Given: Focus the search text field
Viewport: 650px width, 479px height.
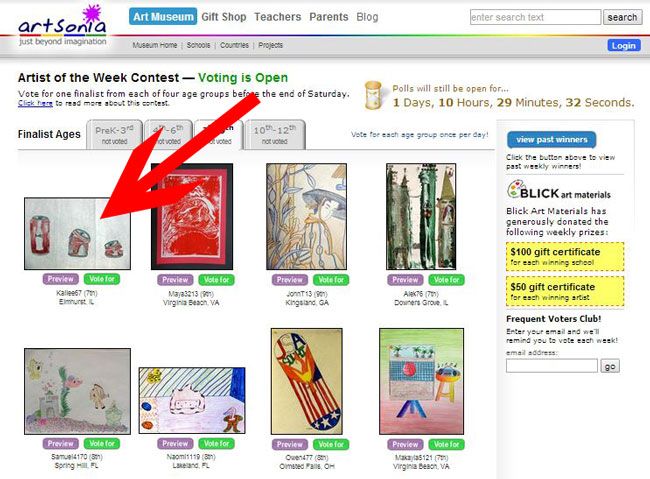Looking at the screenshot, I should pos(535,17).
